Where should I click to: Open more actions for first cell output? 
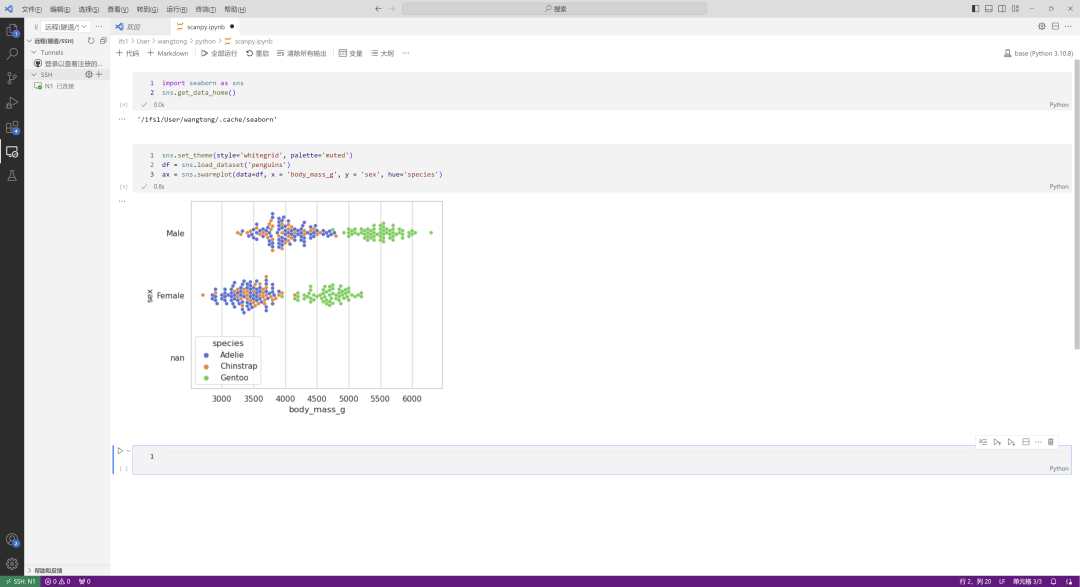coord(122,119)
